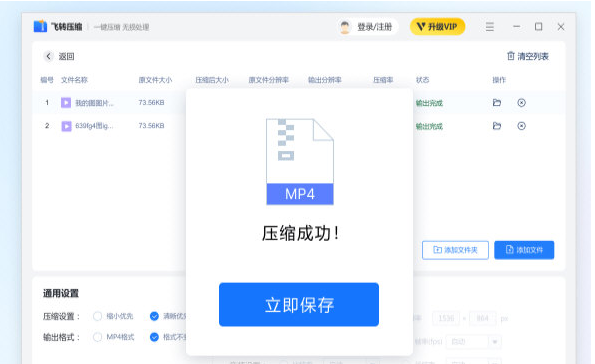Click the 压缩成功! message text
595x364 pixels.
300,233
